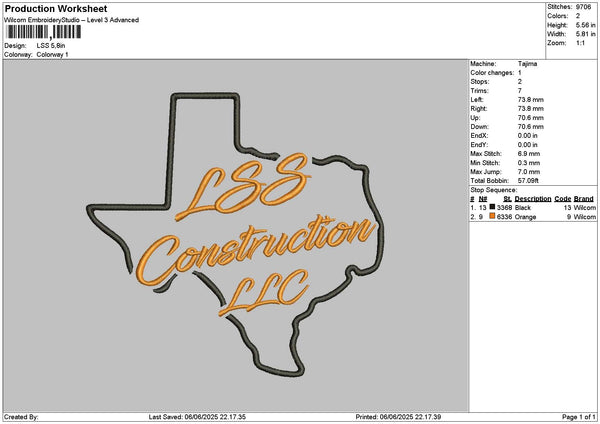Click the Wilcom brand in Orange row

(584, 217)
